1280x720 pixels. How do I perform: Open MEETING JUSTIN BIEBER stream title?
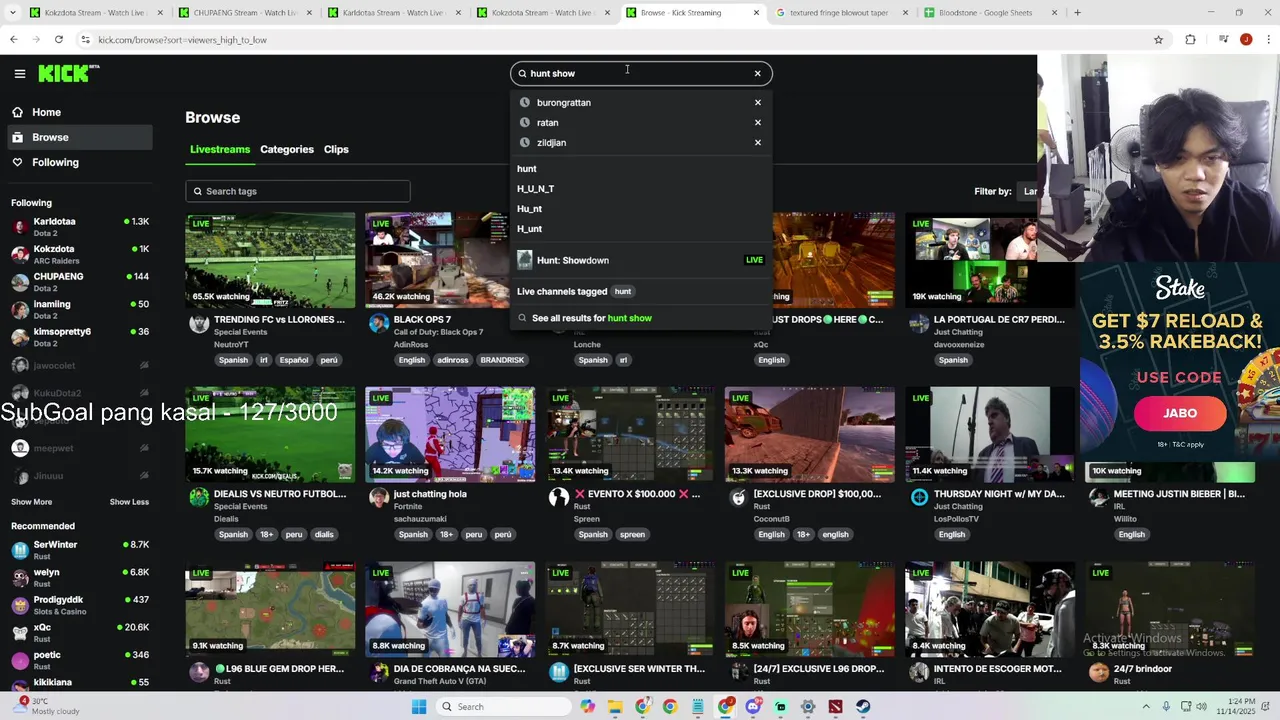[1179, 494]
